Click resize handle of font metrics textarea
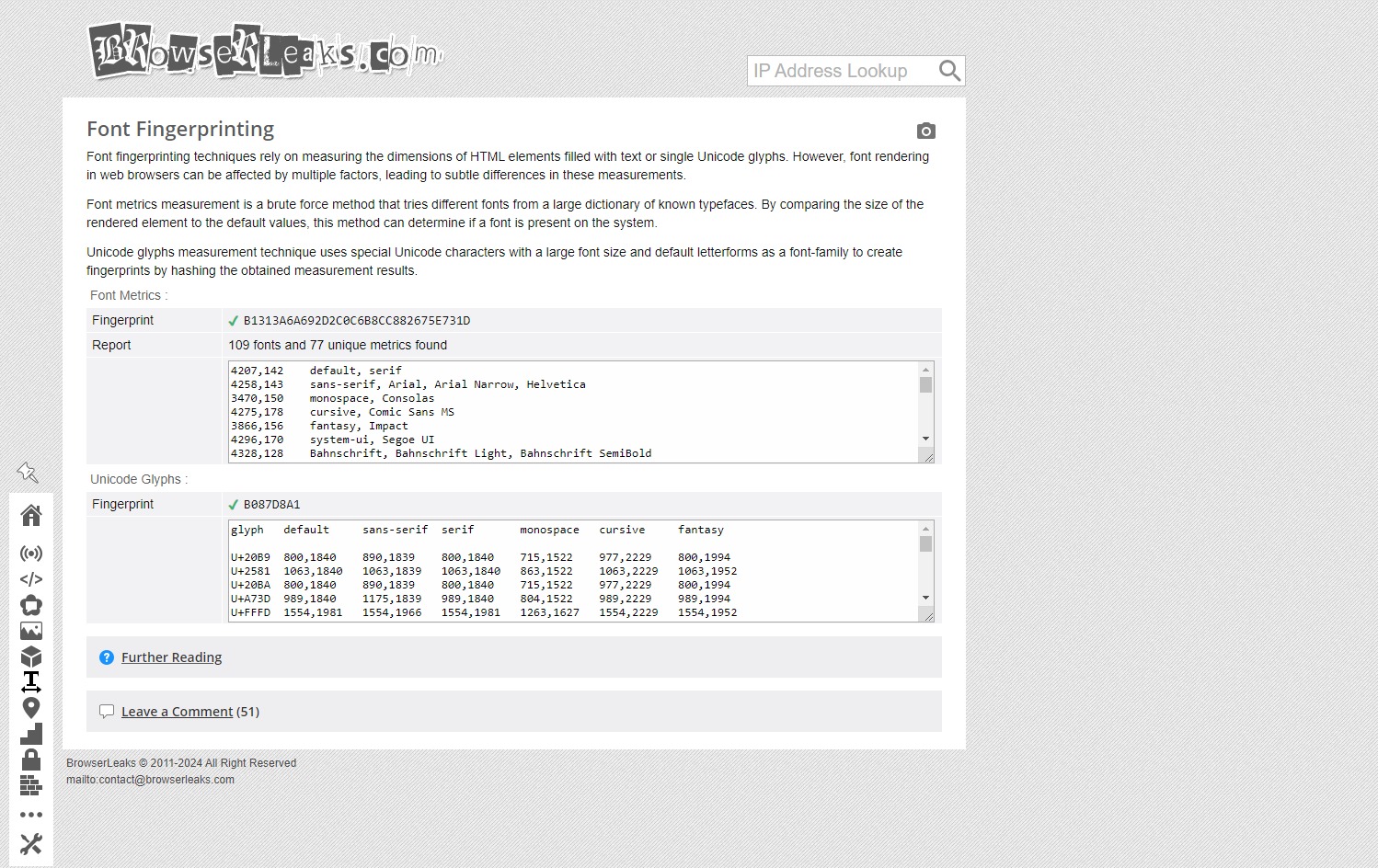This screenshot has width=1378, height=868. click(928, 457)
